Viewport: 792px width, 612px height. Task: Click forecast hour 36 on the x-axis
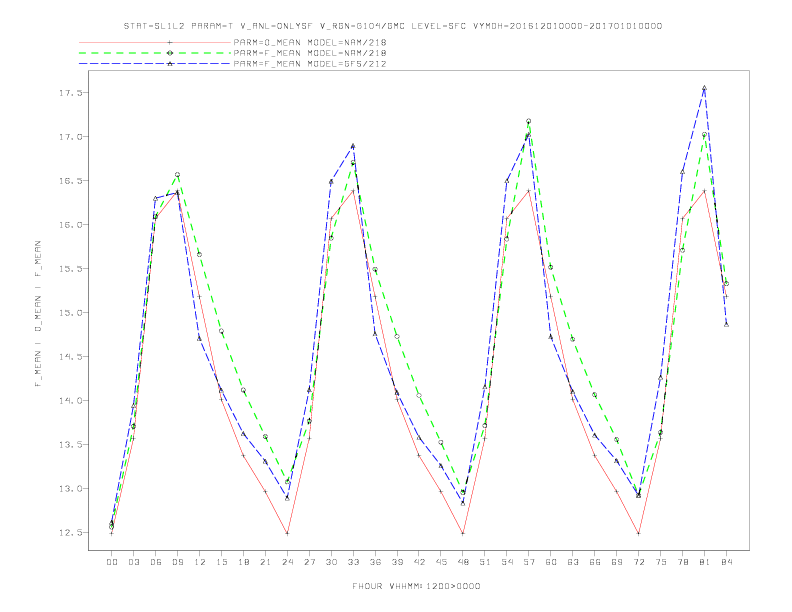pyautogui.click(x=375, y=562)
